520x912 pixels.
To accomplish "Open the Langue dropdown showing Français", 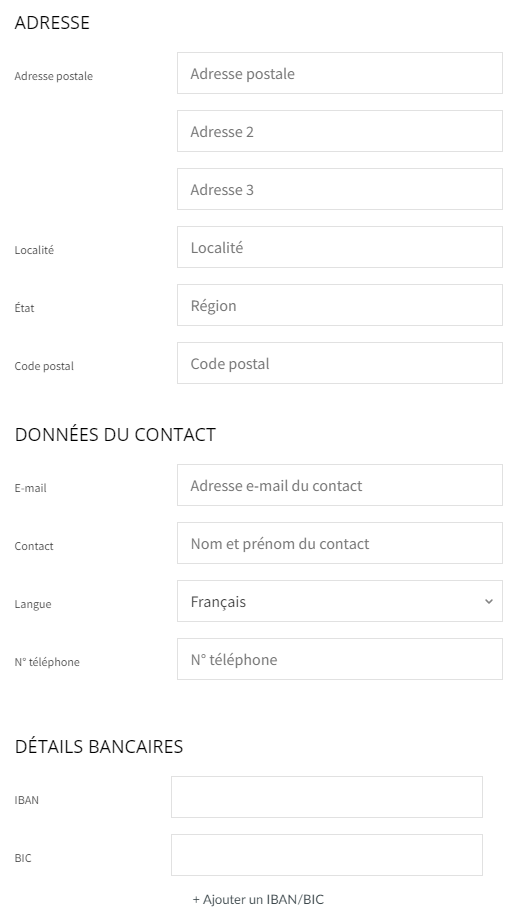I will point(340,601).
